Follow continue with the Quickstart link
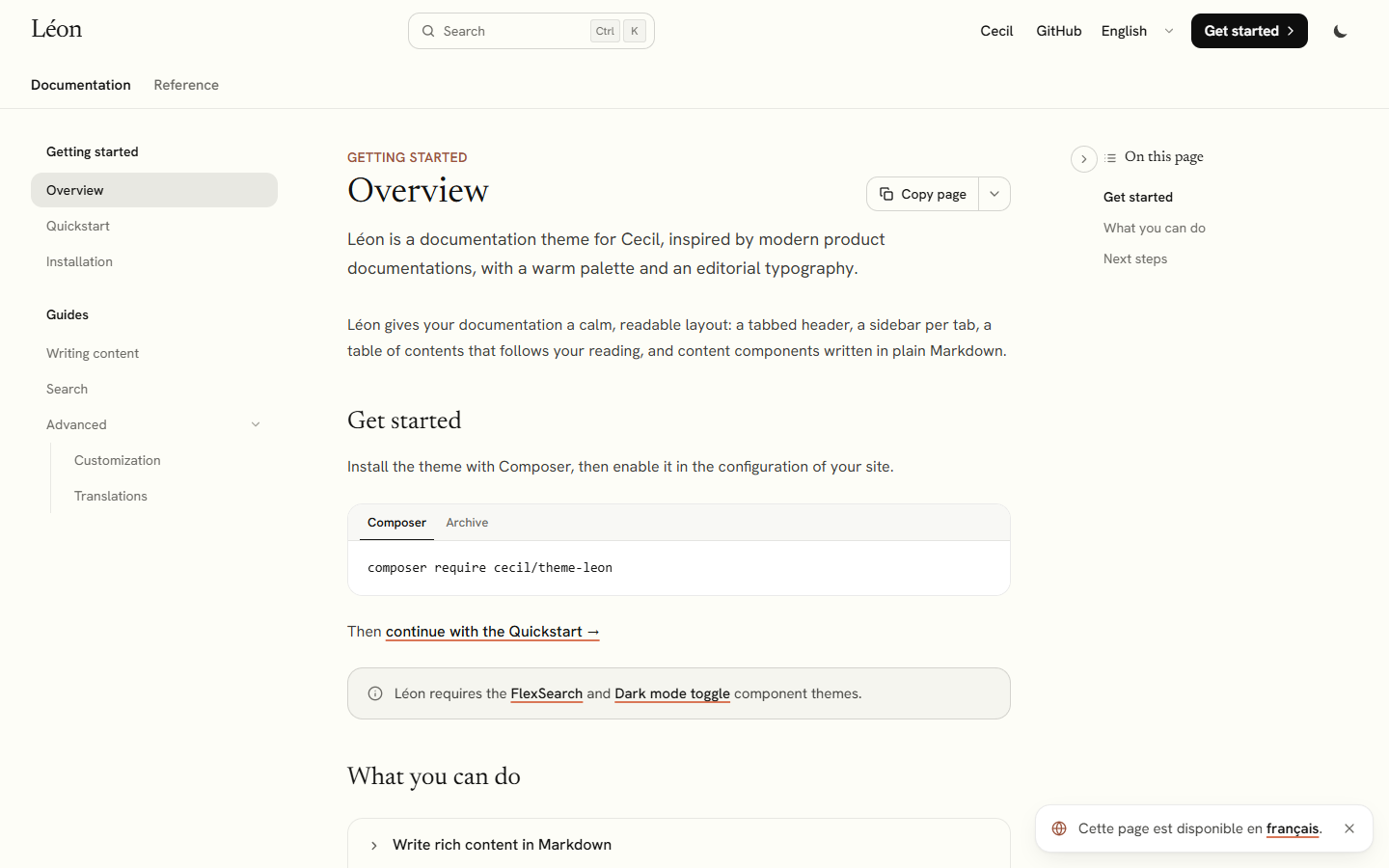The width and height of the screenshot is (1389, 868). point(493,632)
